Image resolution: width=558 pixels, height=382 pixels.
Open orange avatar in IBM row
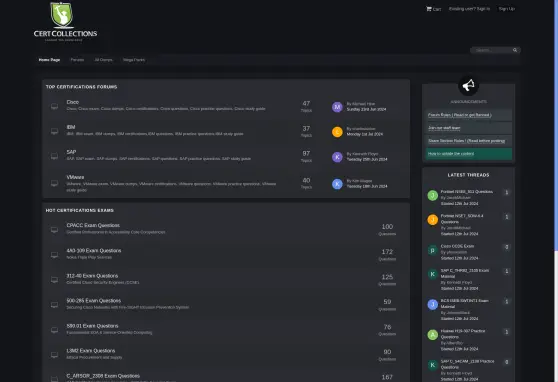(x=337, y=132)
